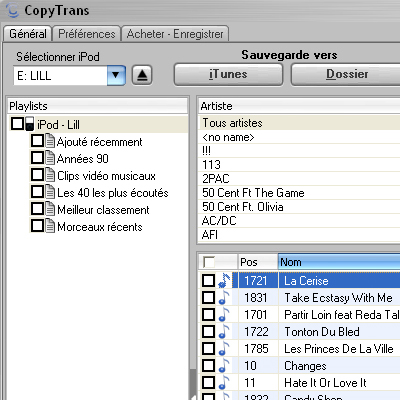
Task: Select track Tonton Du Bled
Action: 322,332
